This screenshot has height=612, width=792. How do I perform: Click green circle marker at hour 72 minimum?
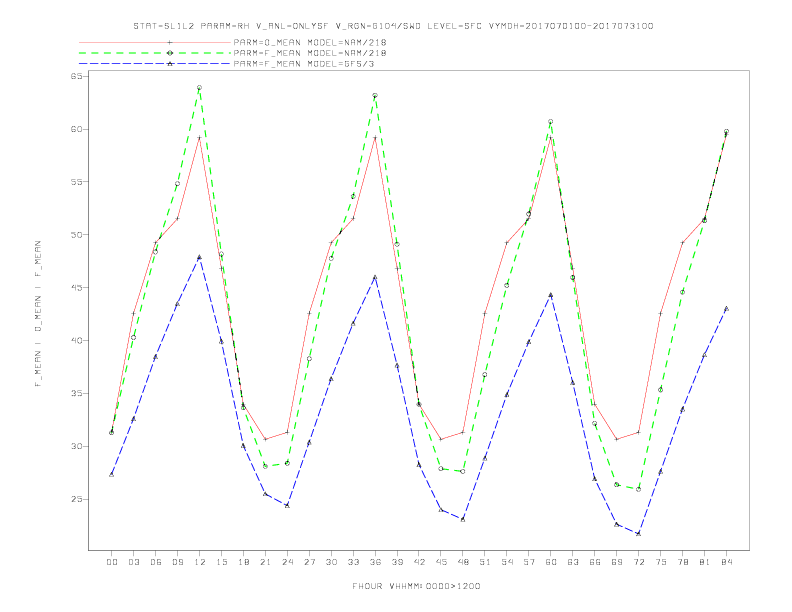pyautogui.click(x=638, y=489)
